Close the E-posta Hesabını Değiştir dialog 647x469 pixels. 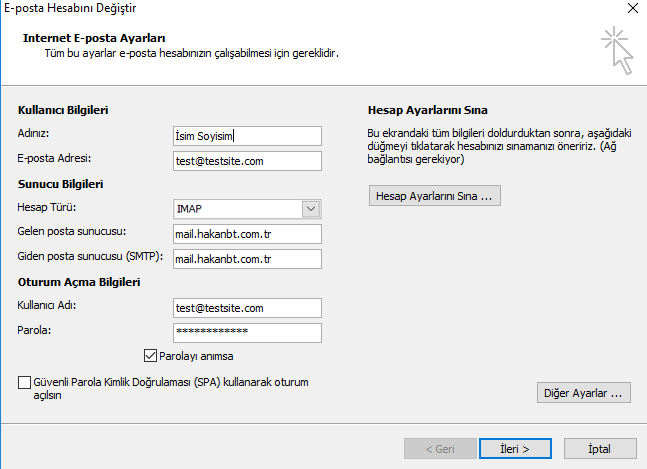pyautogui.click(x=632, y=8)
